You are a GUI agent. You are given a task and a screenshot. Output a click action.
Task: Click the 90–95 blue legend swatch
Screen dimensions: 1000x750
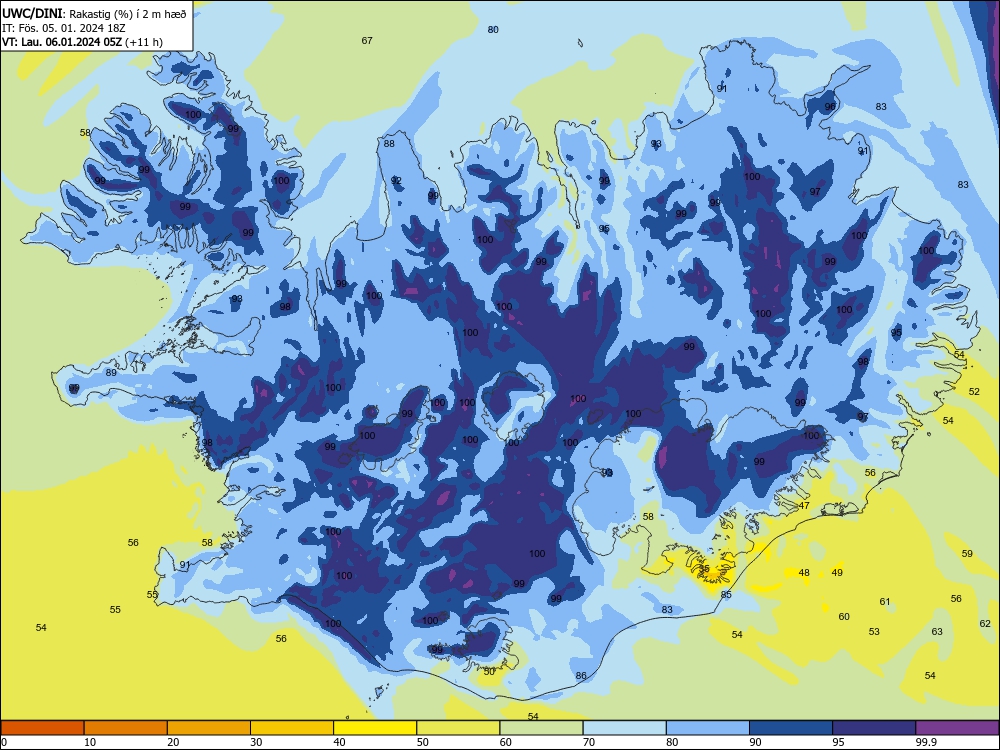coord(791,728)
